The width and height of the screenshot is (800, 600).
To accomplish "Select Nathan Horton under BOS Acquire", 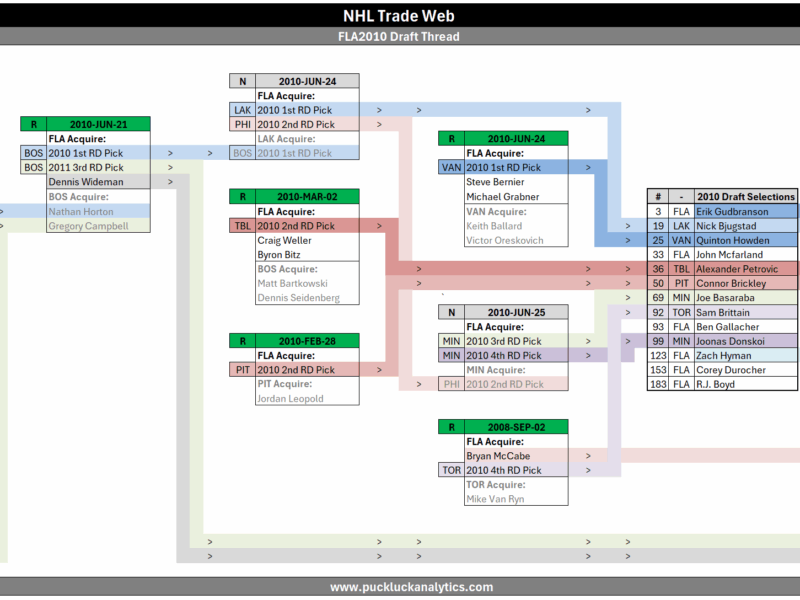I will [x=98, y=211].
